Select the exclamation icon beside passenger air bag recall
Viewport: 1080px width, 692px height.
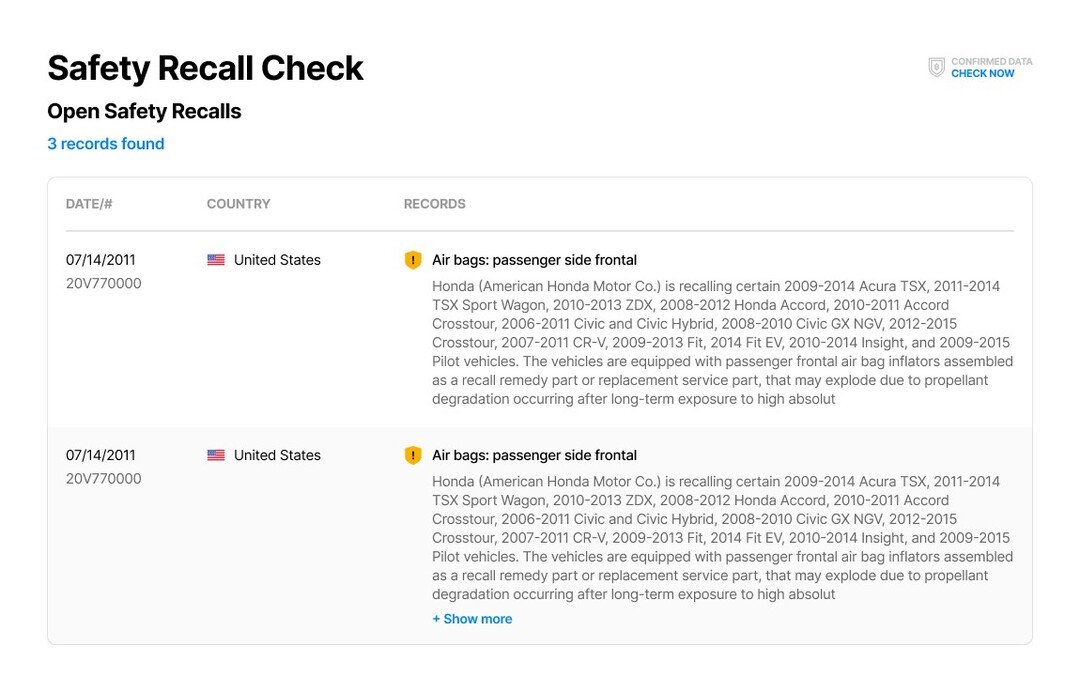(413, 260)
